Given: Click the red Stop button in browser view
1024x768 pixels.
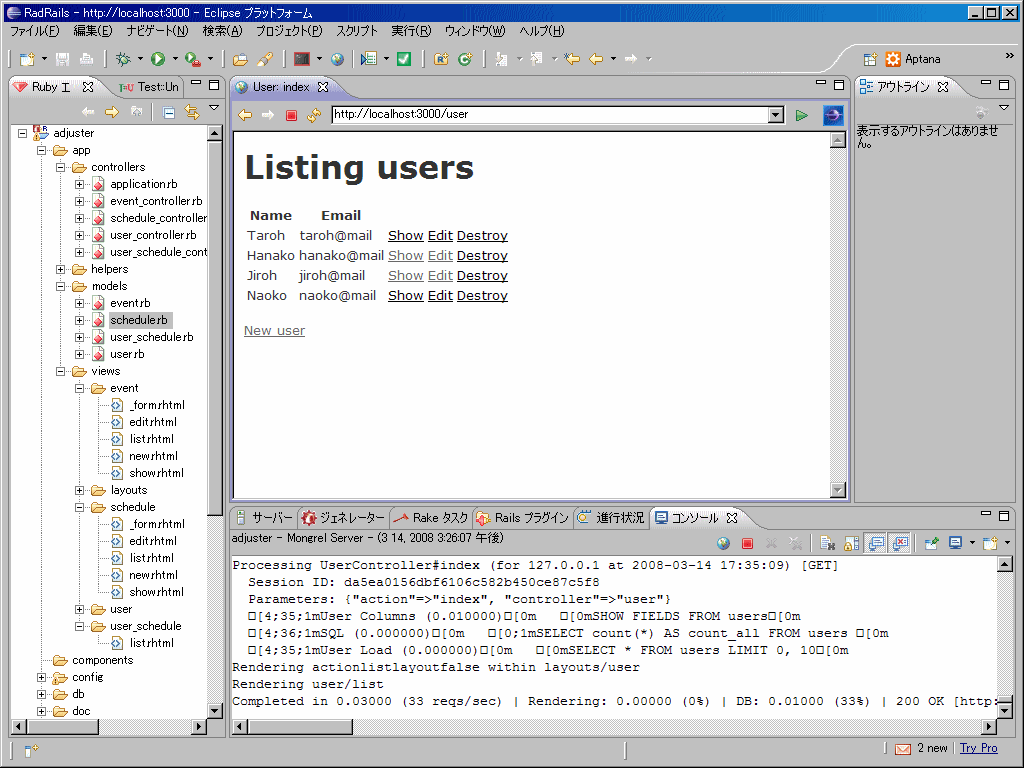Looking at the screenshot, I should click(x=291, y=116).
